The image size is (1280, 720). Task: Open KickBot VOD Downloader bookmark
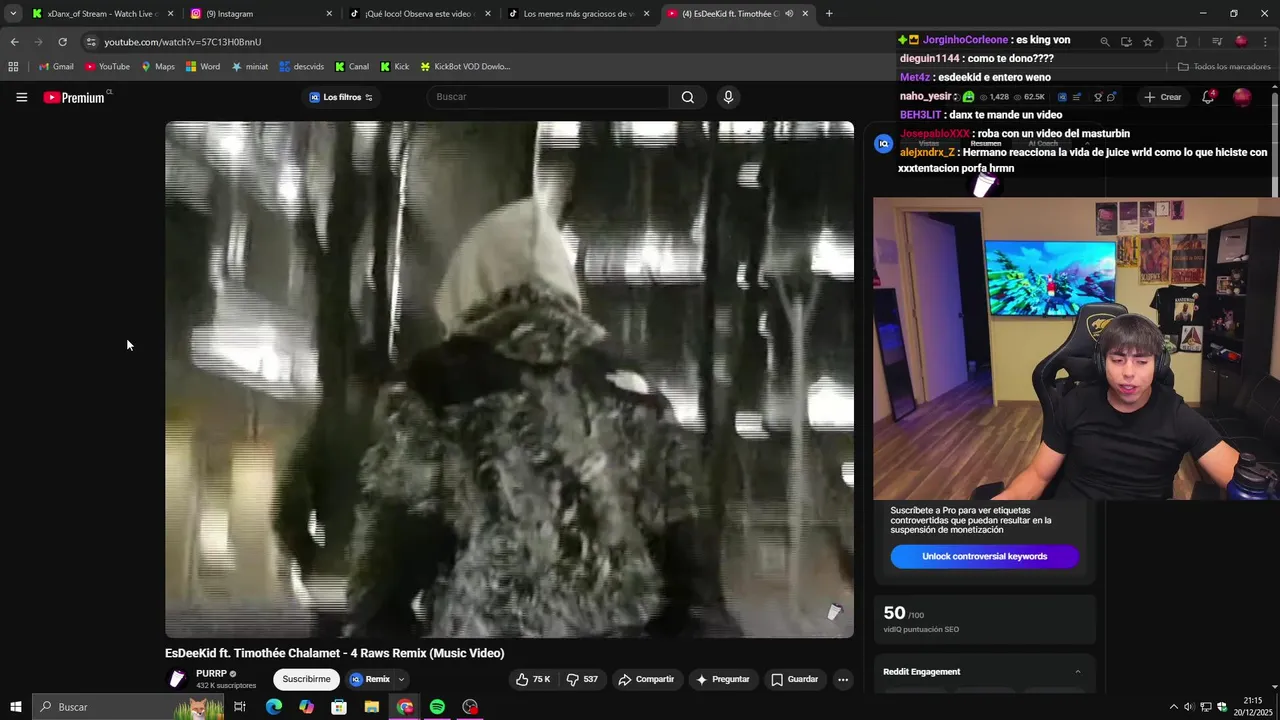point(465,67)
